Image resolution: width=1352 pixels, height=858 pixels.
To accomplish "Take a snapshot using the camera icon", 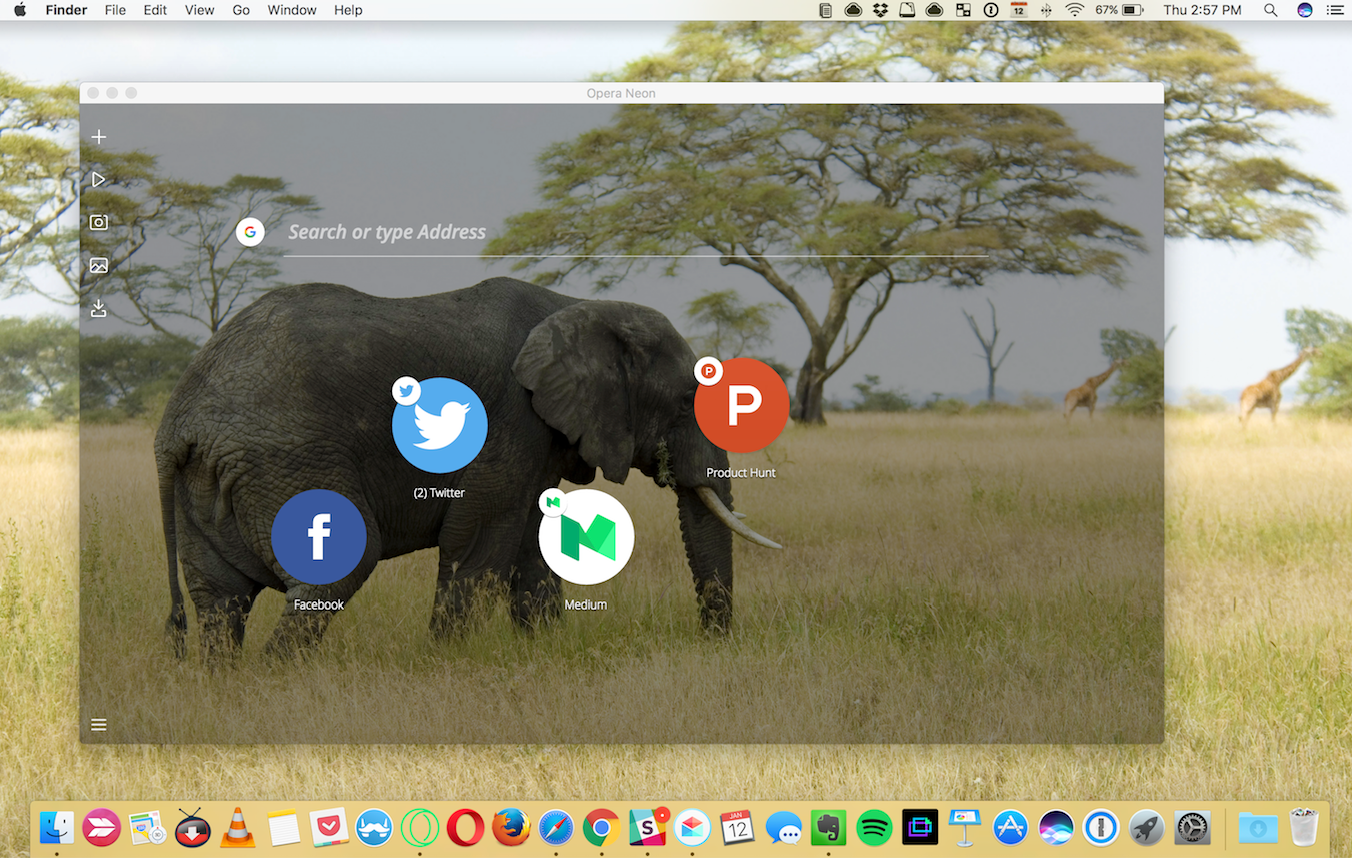I will click(98, 222).
